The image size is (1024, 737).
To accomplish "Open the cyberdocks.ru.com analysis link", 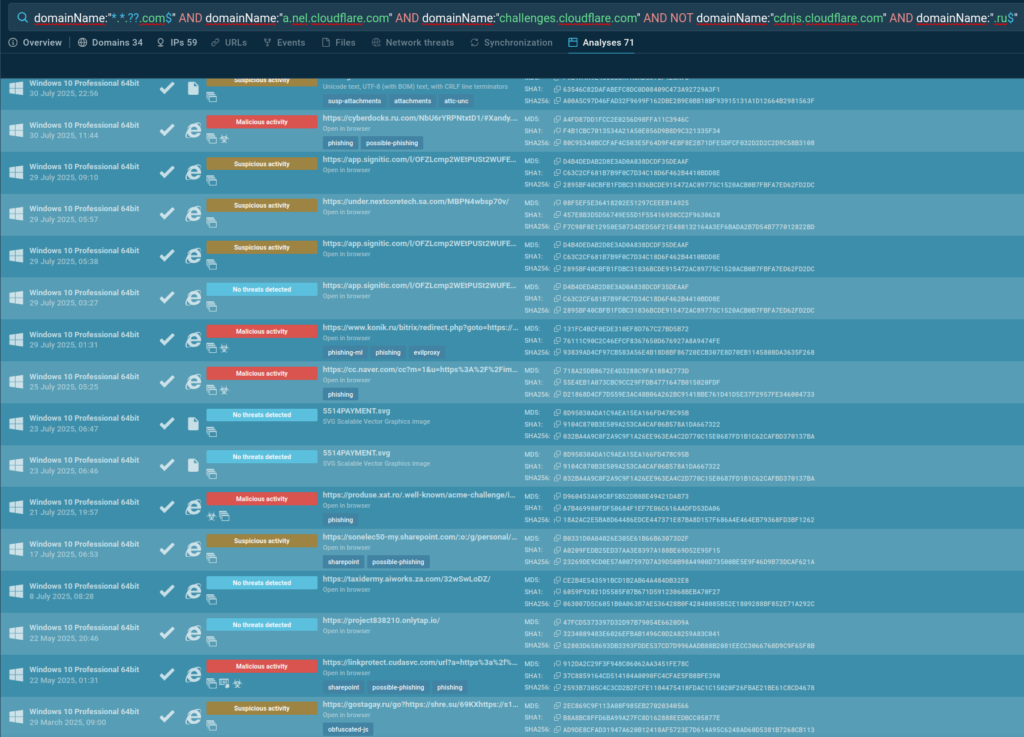I will tap(418, 118).
